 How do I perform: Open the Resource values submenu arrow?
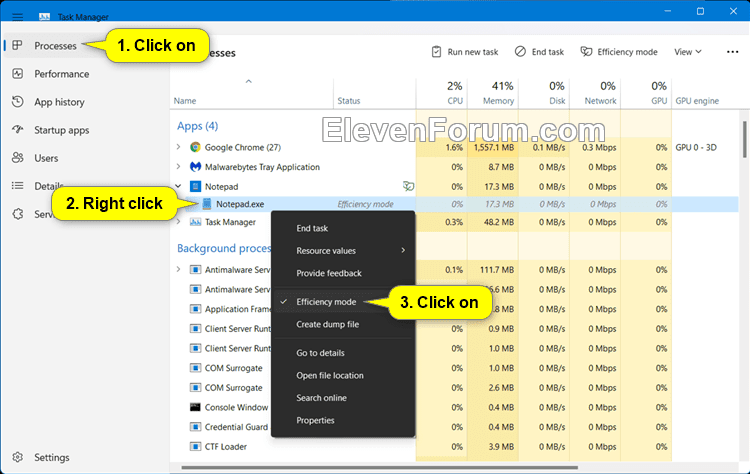coord(403,250)
